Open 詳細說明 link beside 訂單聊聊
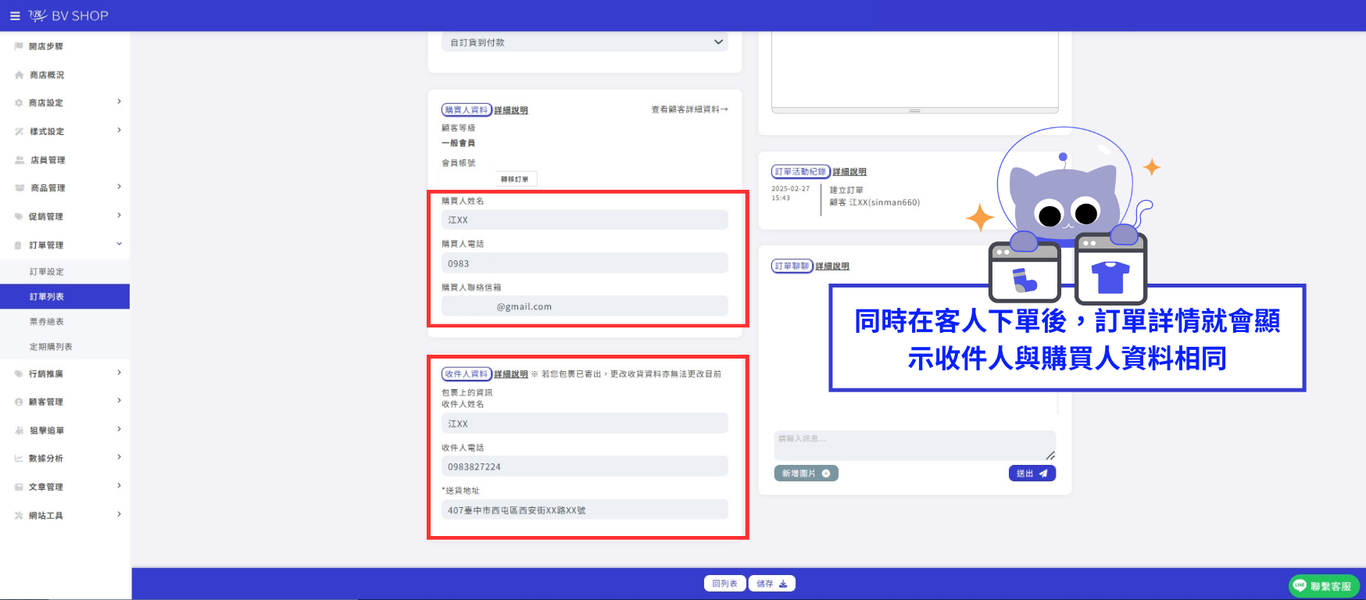Image resolution: width=1366 pixels, height=600 pixels. coord(832,266)
